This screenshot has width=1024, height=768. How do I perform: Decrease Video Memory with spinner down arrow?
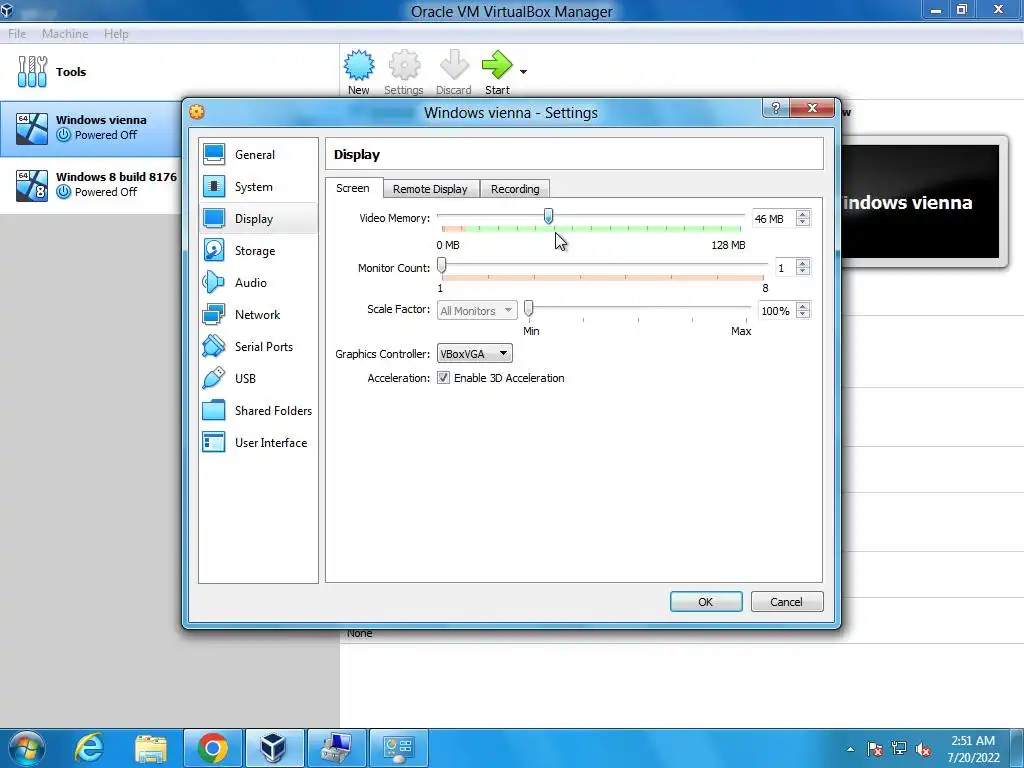point(803,222)
